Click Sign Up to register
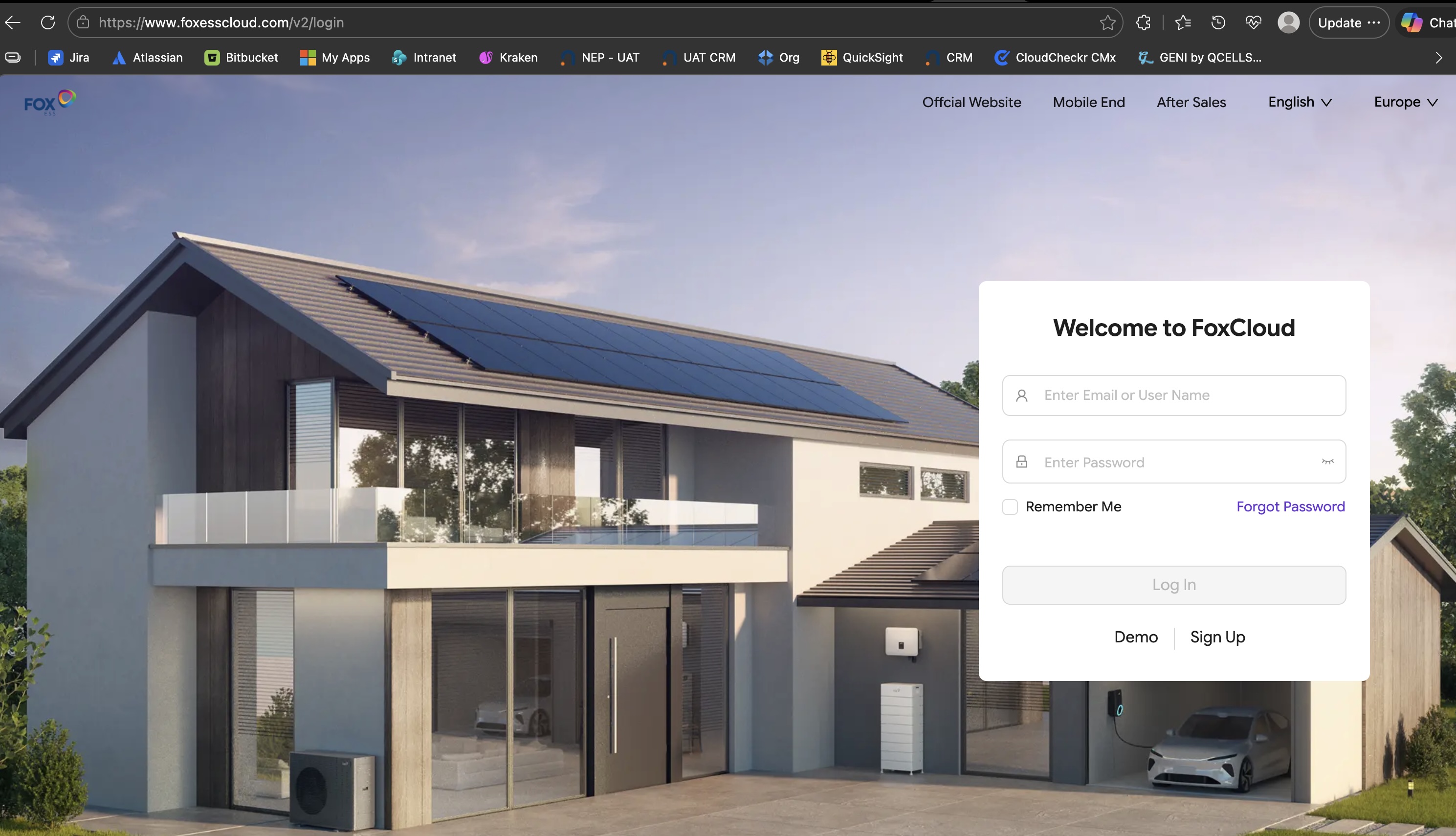The height and width of the screenshot is (836, 1456). click(x=1217, y=637)
